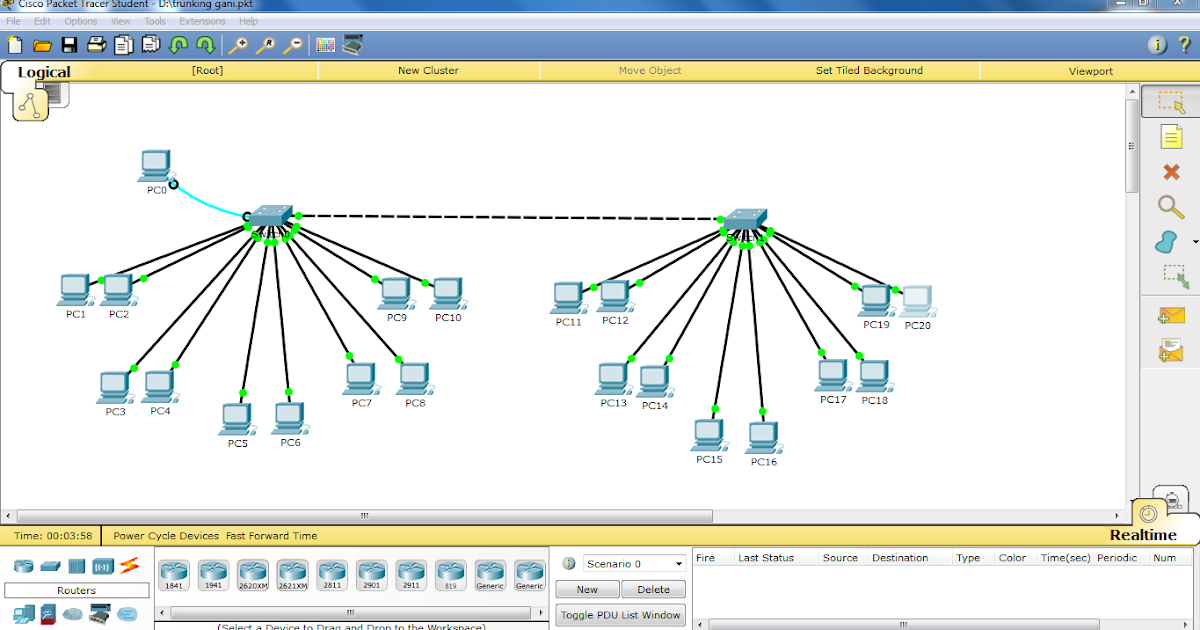Choose the Hubs device category icon
This screenshot has width=1200, height=630.
point(76,567)
